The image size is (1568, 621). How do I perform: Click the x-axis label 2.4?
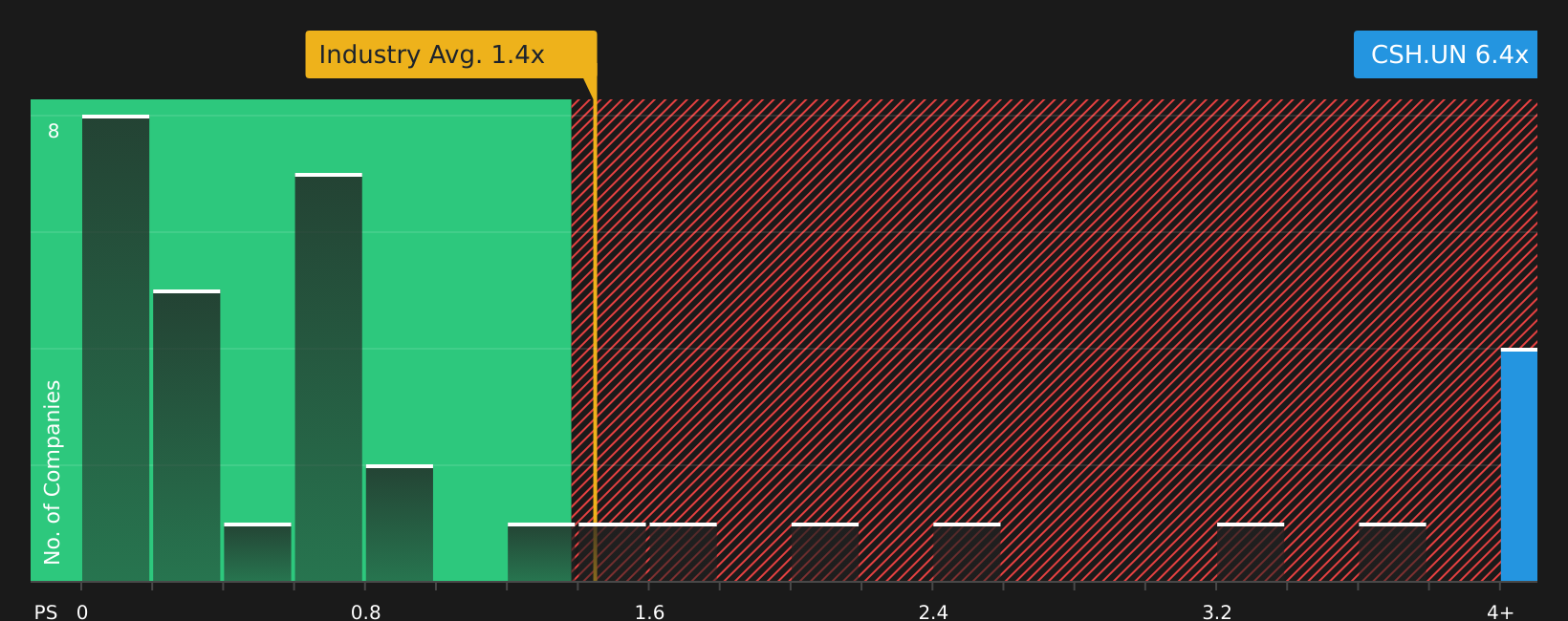933,612
